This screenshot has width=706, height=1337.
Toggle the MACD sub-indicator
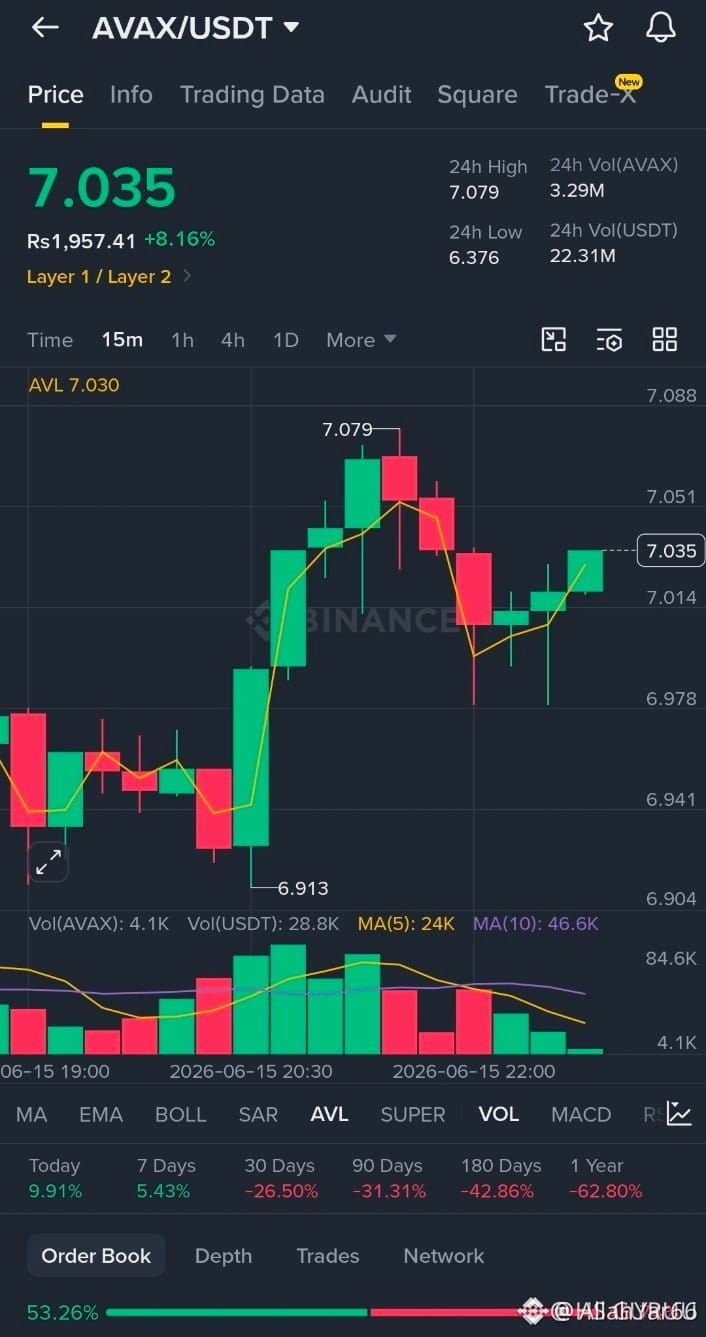pyautogui.click(x=581, y=1114)
